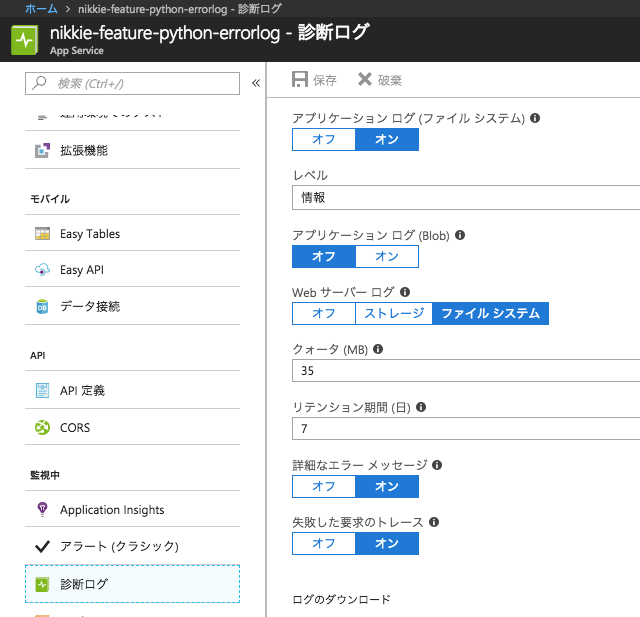The width and height of the screenshot is (640, 617).
Task: Open the レベル dropdown showing 情報
Action: click(466, 198)
